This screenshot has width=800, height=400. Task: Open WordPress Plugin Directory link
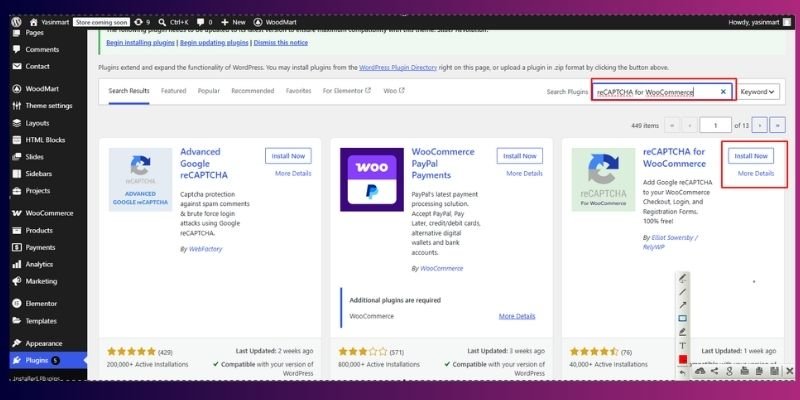click(x=398, y=67)
